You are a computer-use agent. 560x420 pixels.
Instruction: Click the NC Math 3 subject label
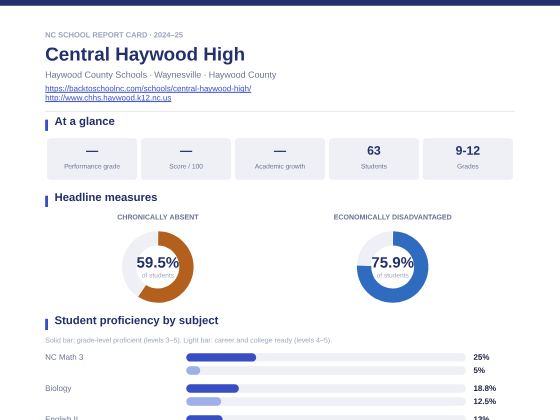(64, 357)
